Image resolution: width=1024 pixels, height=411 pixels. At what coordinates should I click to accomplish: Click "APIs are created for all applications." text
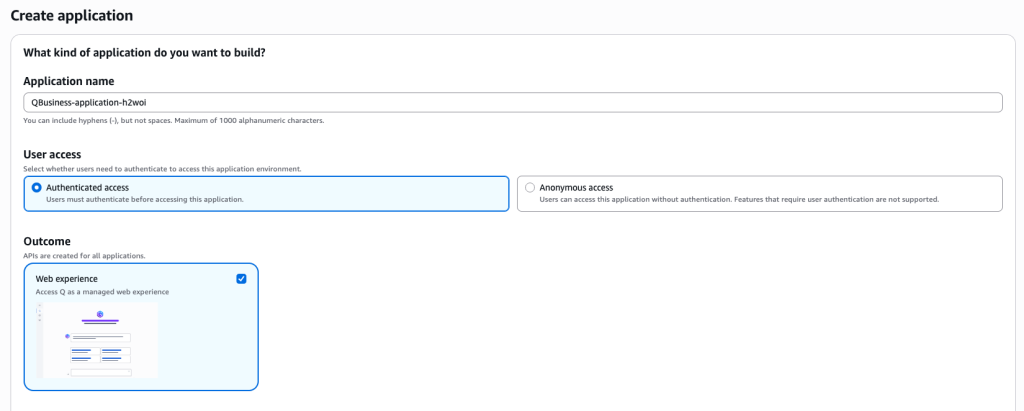point(84,255)
